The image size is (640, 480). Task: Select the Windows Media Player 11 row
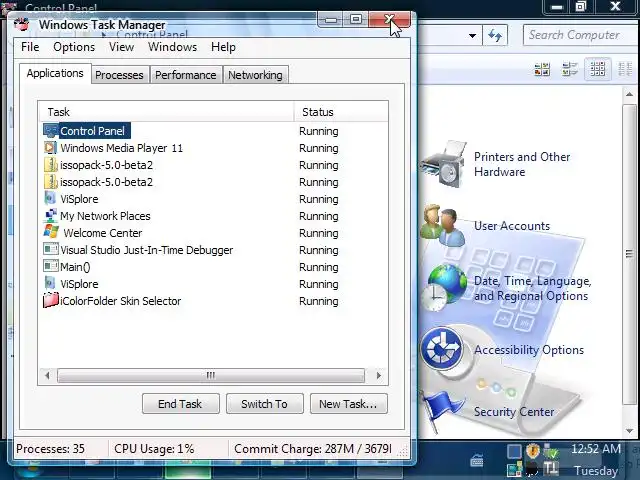point(213,147)
